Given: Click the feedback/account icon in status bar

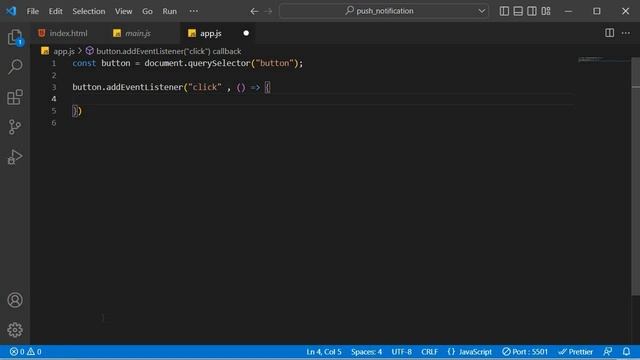Looking at the screenshot, I should [x=608, y=351].
